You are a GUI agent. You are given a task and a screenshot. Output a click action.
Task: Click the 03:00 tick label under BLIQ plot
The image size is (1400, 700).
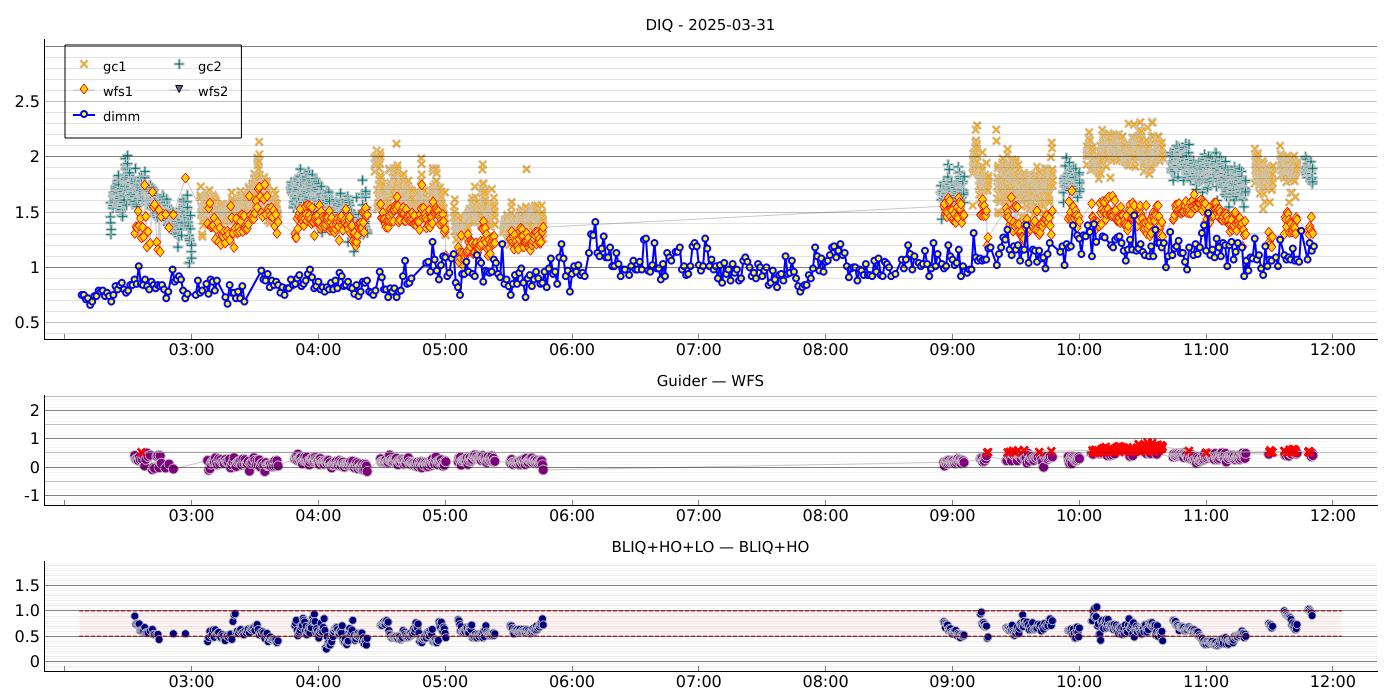click(191, 682)
